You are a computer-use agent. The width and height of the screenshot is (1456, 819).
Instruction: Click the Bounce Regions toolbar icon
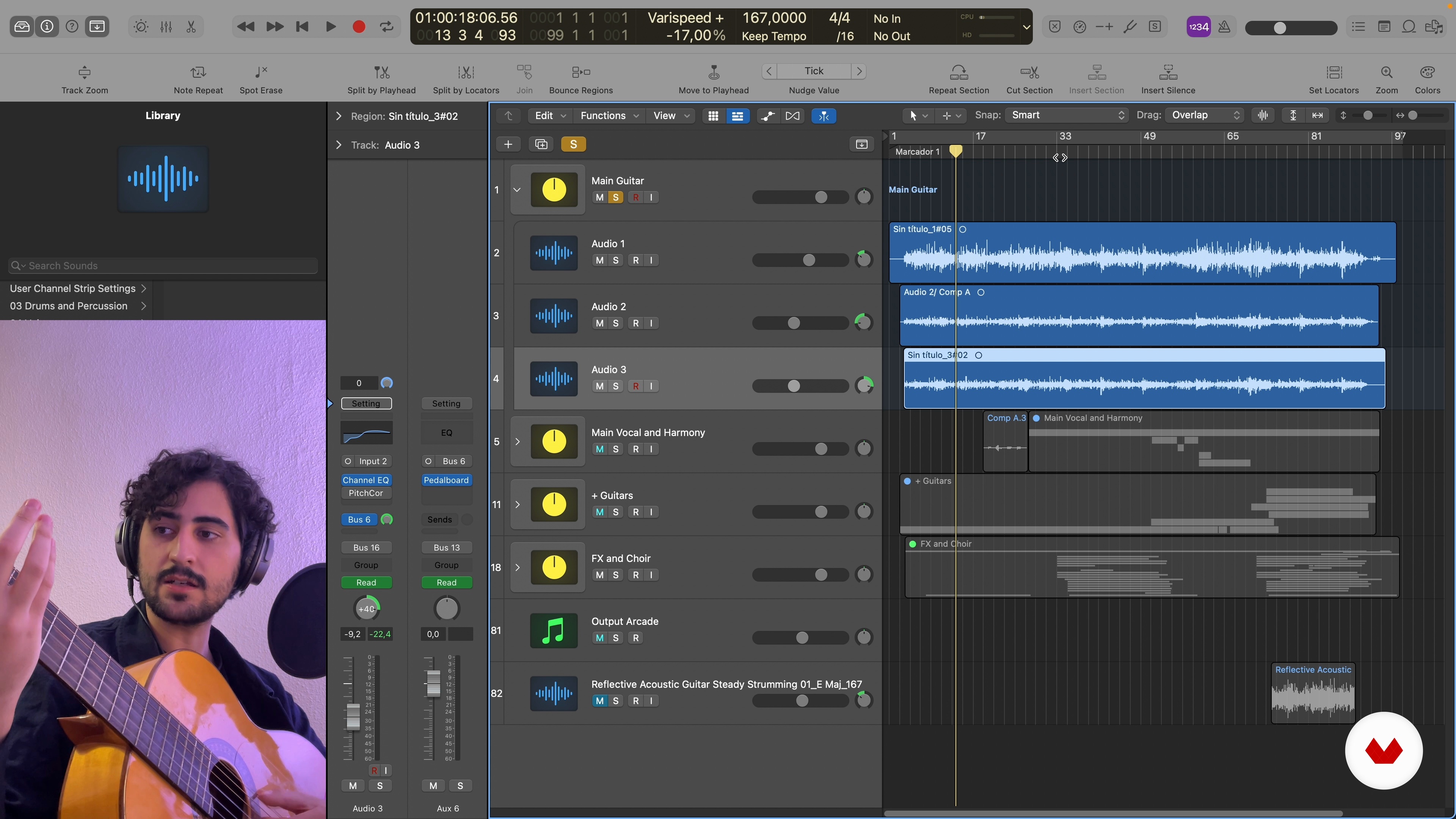coord(581,72)
